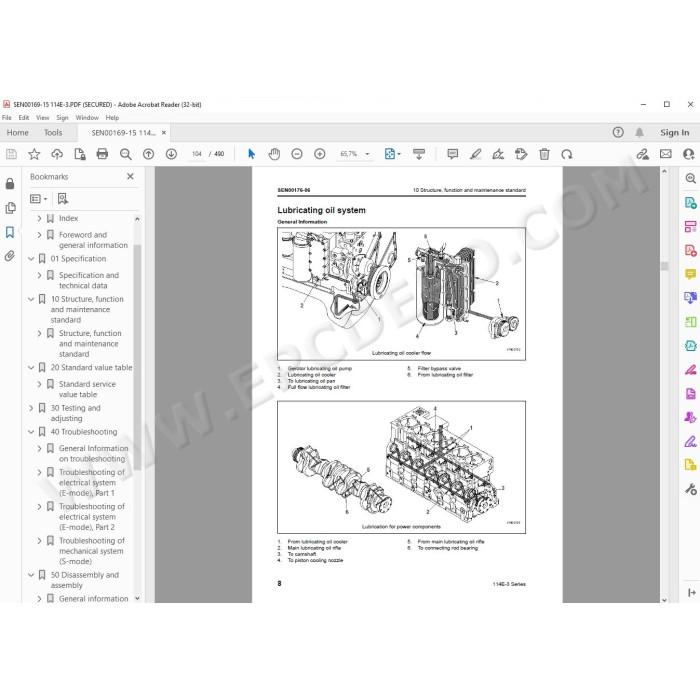Open Troubleshooting of electrical system Part 2
This screenshot has width=700, height=700.
click(92, 517)
